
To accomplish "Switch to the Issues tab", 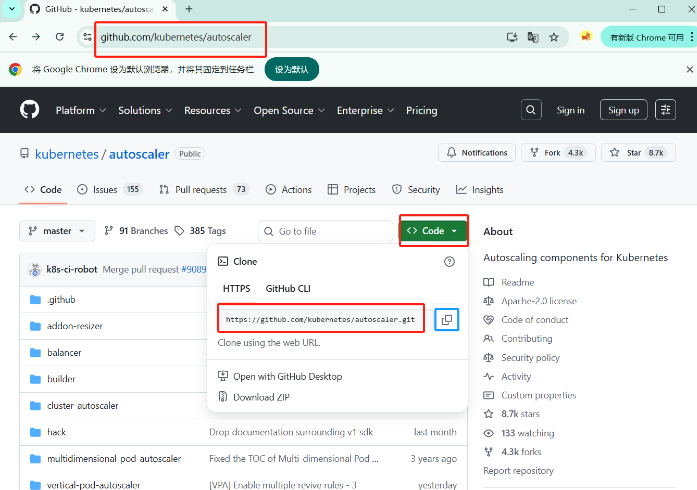I will click(109, 190).
